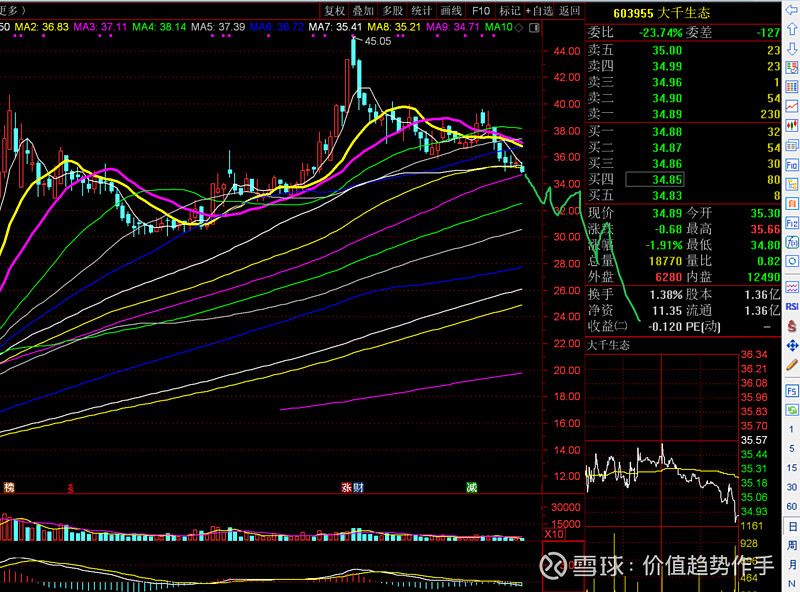Screen dimensions: 800x592
Task: Open the quote list with clock icon
Action: coord(792,67)
